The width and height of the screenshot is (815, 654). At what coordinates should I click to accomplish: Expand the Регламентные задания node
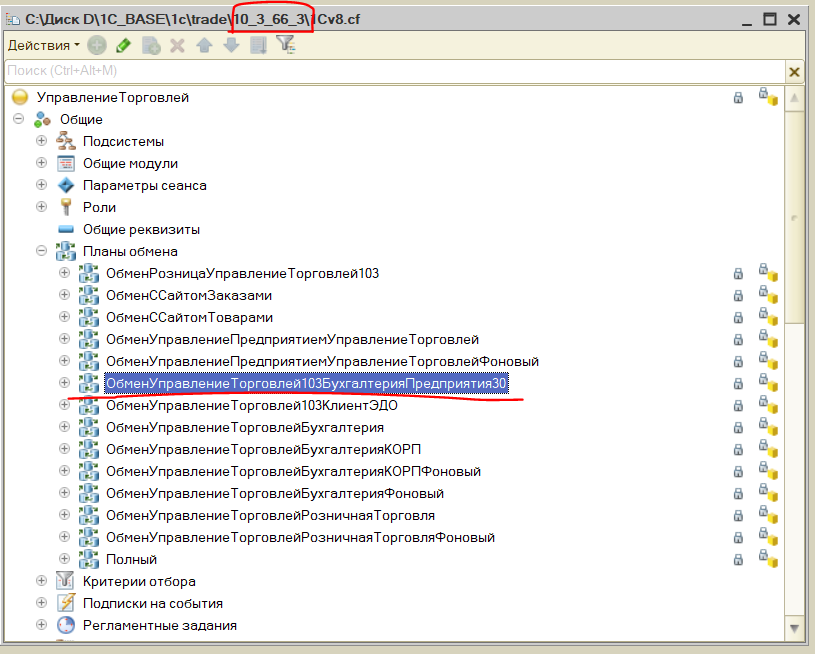click(x=42, y=624)
